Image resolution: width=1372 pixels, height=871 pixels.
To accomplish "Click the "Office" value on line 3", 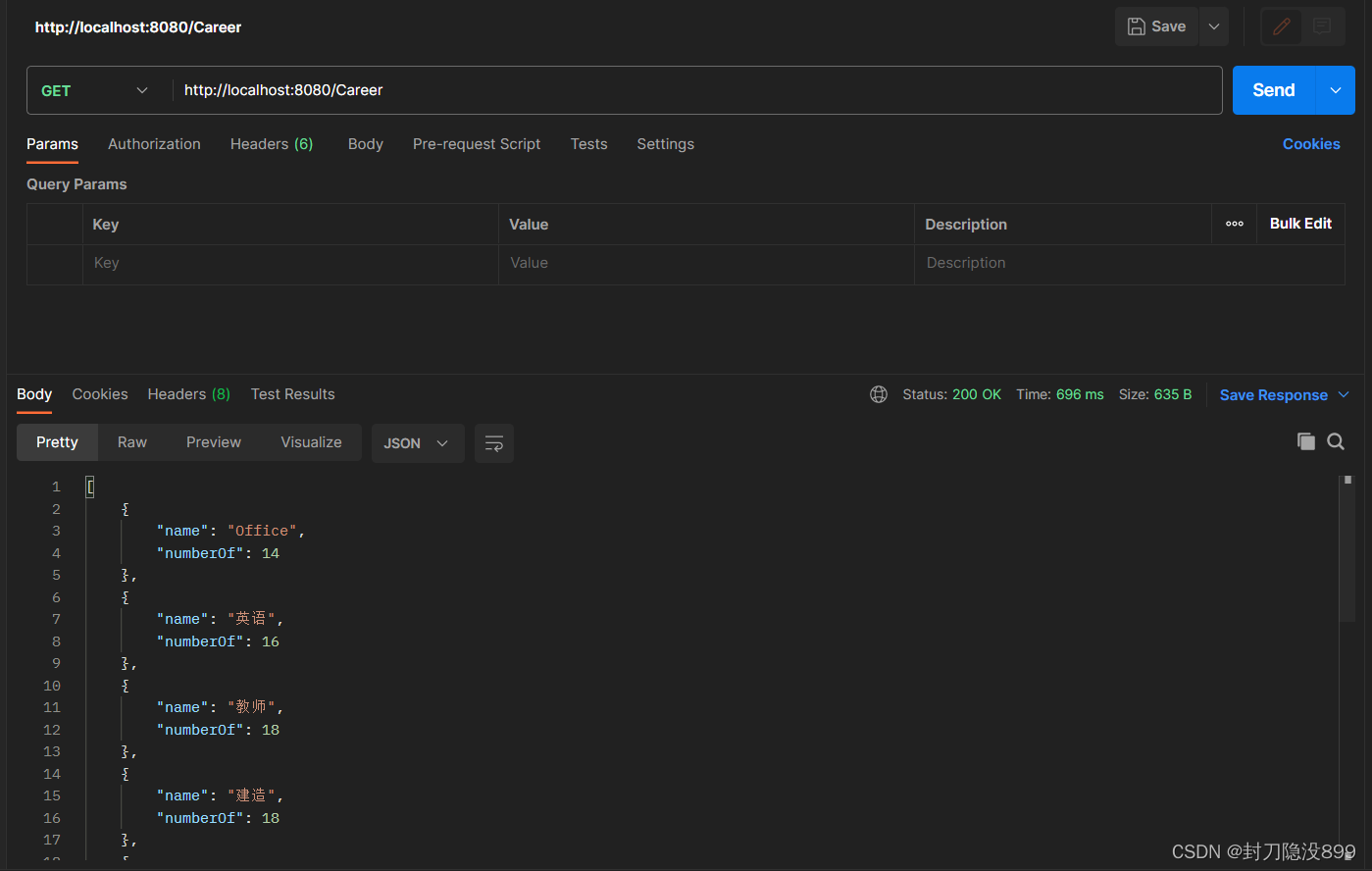I will (262, 531).
